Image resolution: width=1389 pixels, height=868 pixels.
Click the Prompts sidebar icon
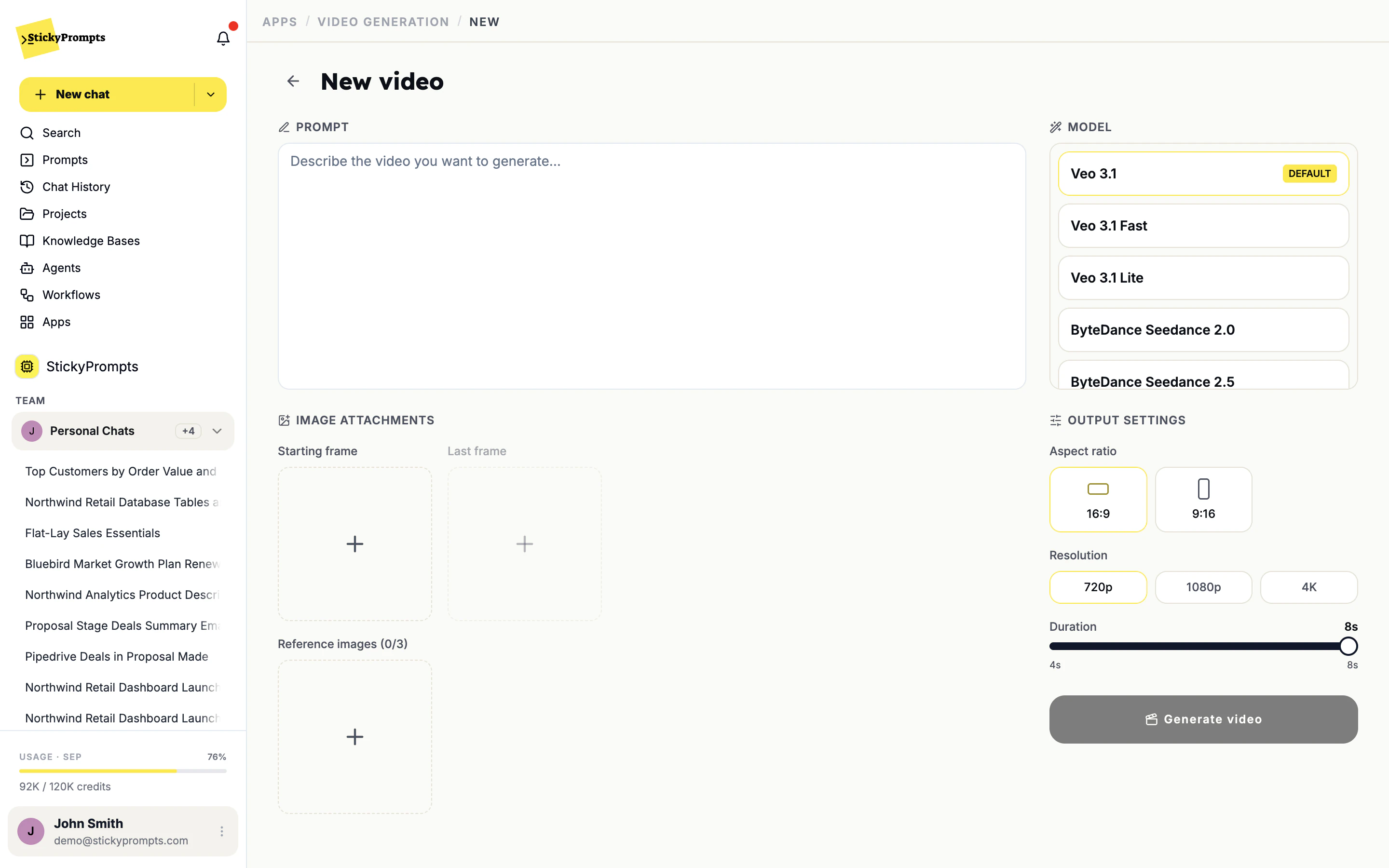[x=27, y=160]
